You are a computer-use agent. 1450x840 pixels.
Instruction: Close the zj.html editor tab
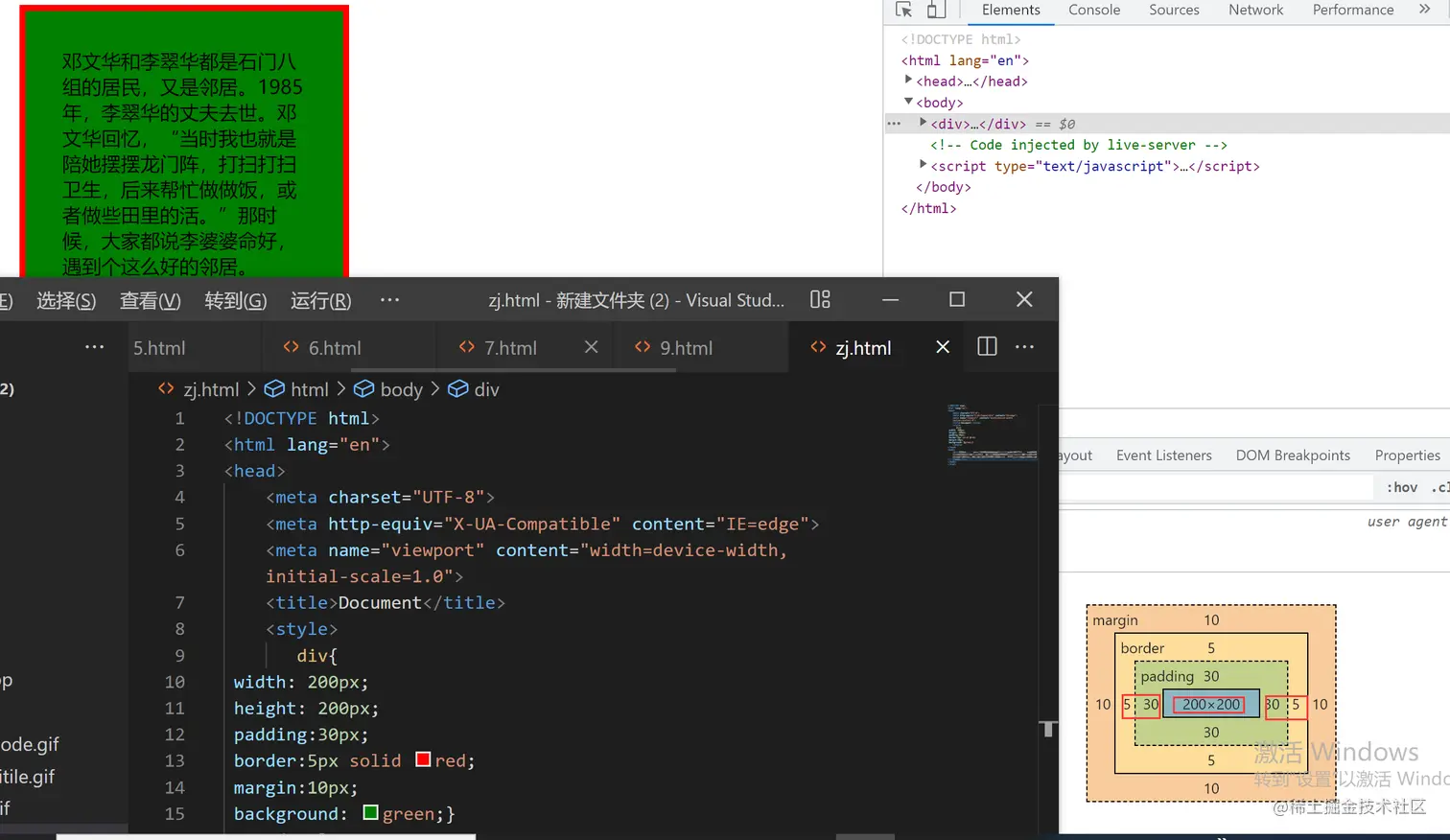[x=943, y=346]
